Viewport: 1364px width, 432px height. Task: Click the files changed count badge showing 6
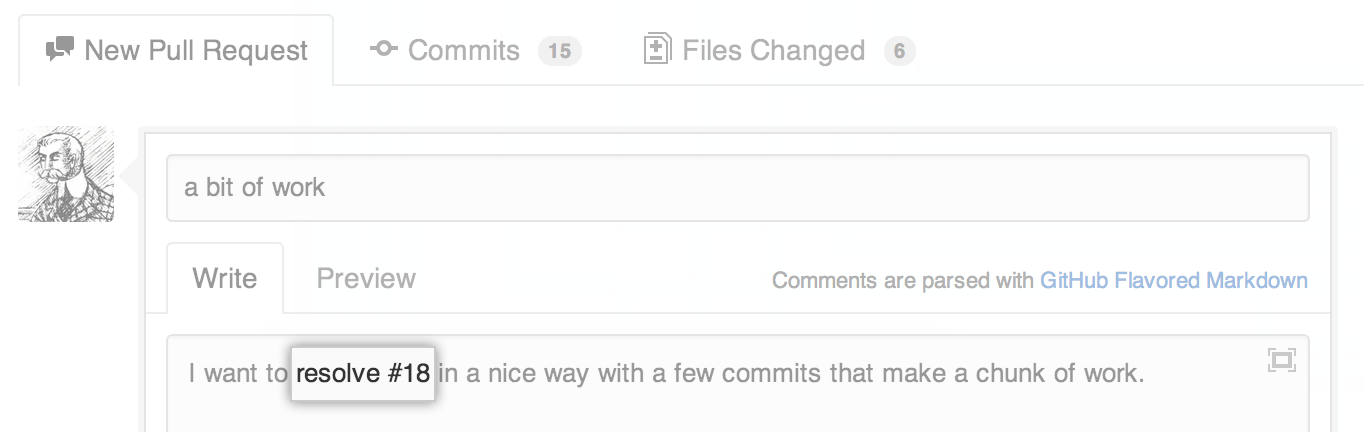(x=899, y=51)
